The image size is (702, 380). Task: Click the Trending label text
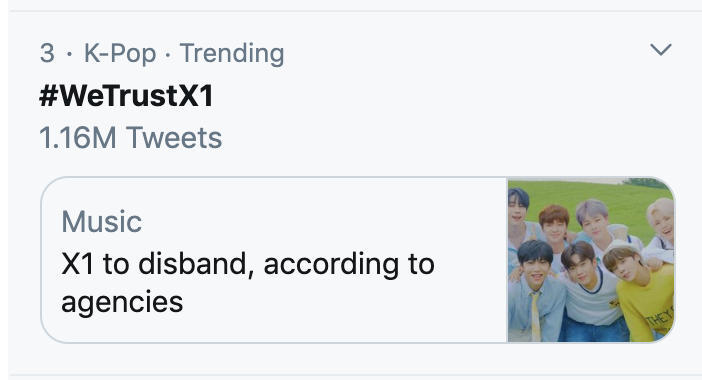pos(232,54)
